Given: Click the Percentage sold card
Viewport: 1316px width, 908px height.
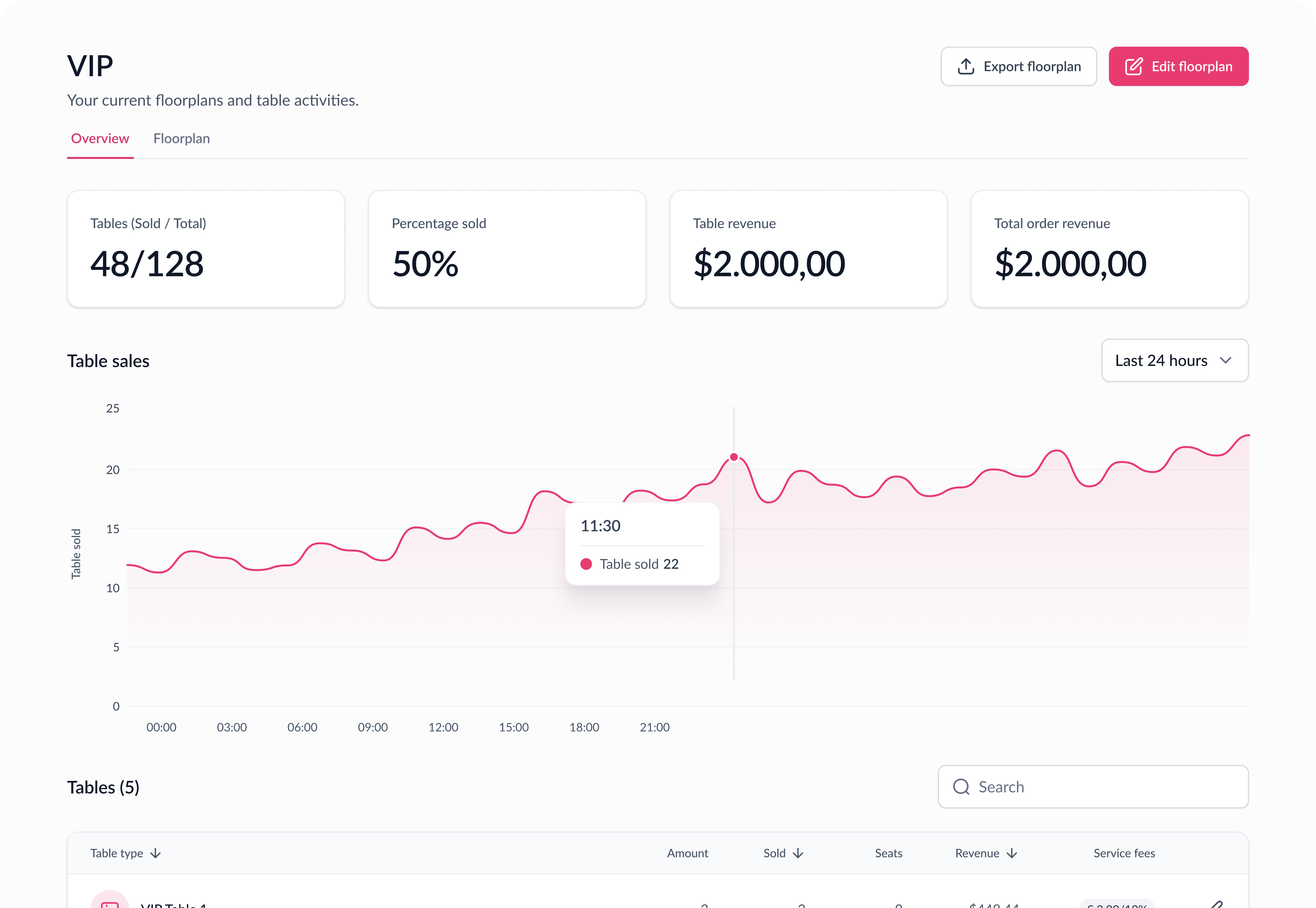Looking at the screenshot, I should coord(507,249).
